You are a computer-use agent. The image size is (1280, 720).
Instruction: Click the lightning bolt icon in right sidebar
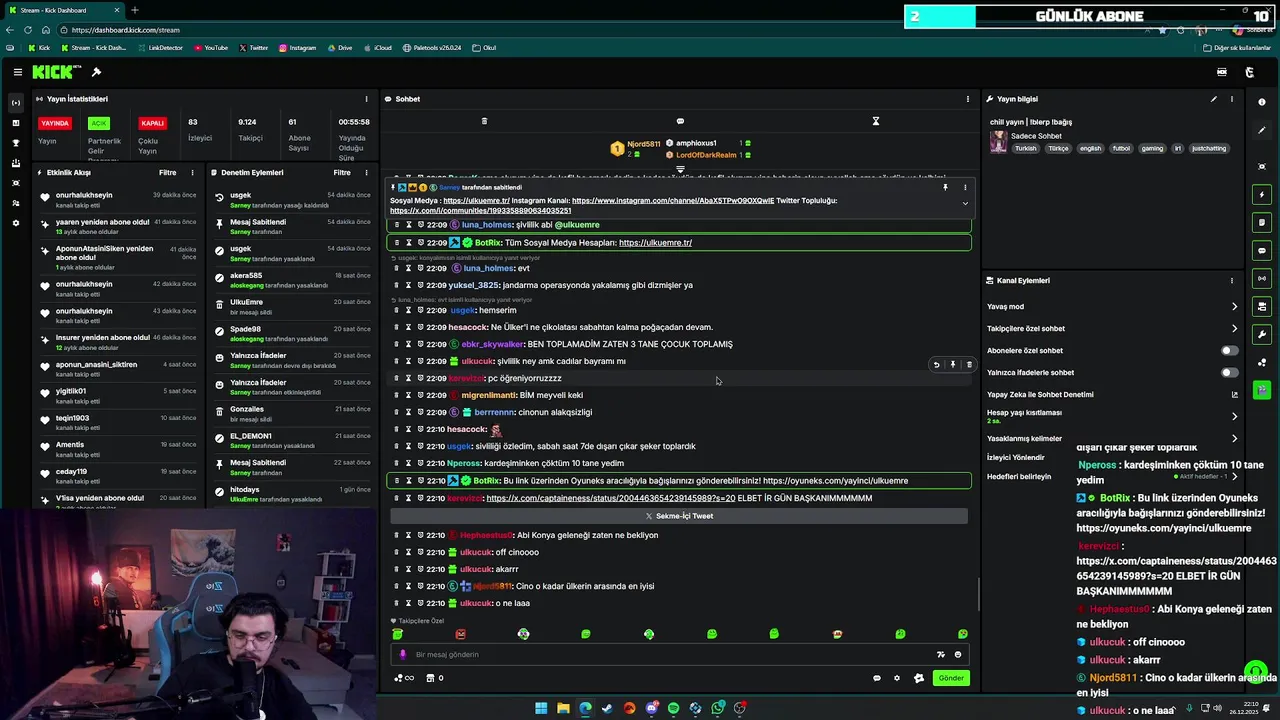(x=1262, y=194)
